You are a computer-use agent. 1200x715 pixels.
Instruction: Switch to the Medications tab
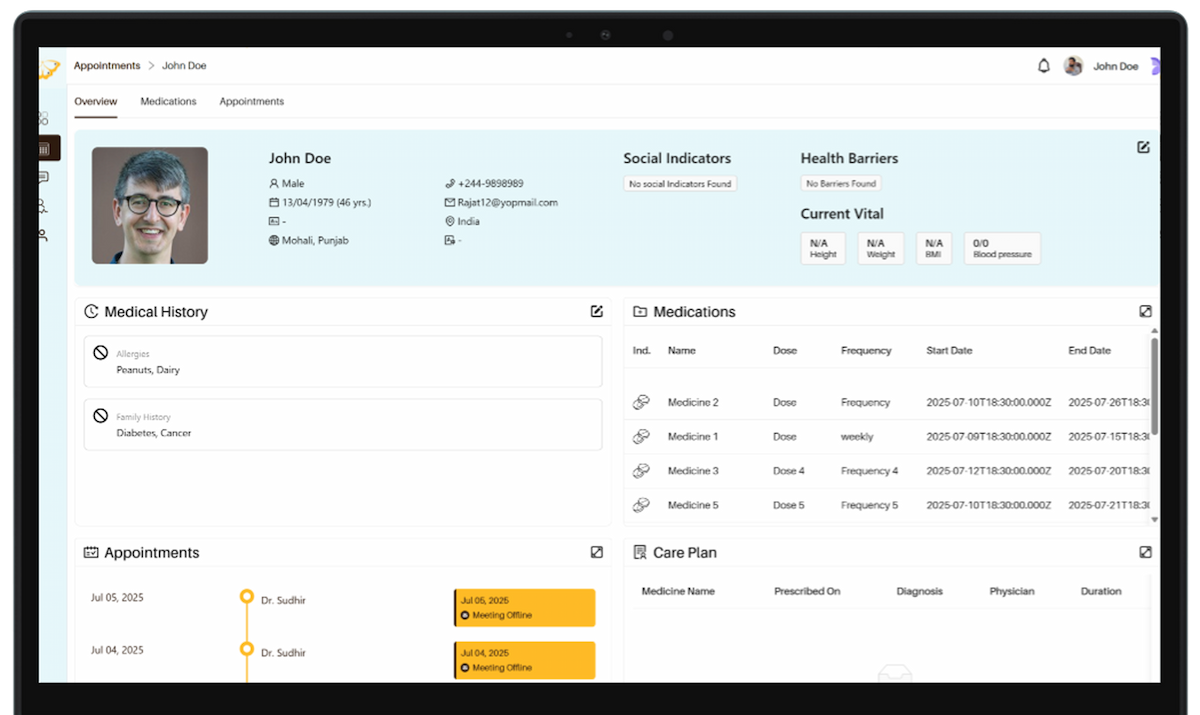point(168,102)
